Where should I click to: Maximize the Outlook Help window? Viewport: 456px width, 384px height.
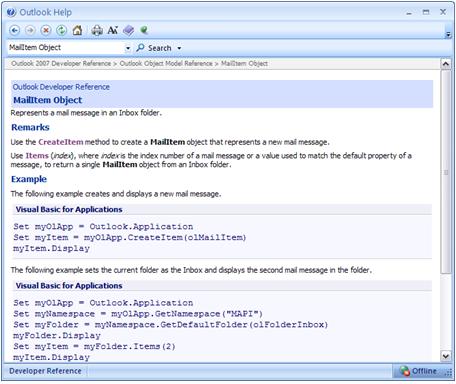(x=426, y=12)
